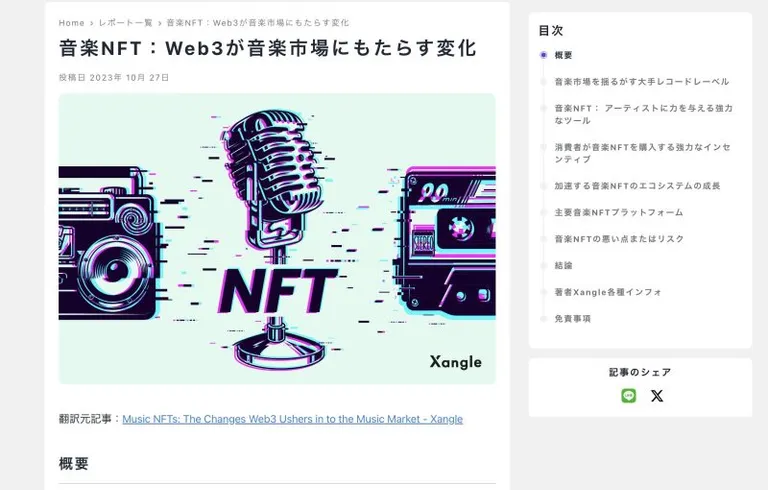The height and width of the screenshot is (490, 768).
Task: Share the article on X icon
Action: click(657, 396)
